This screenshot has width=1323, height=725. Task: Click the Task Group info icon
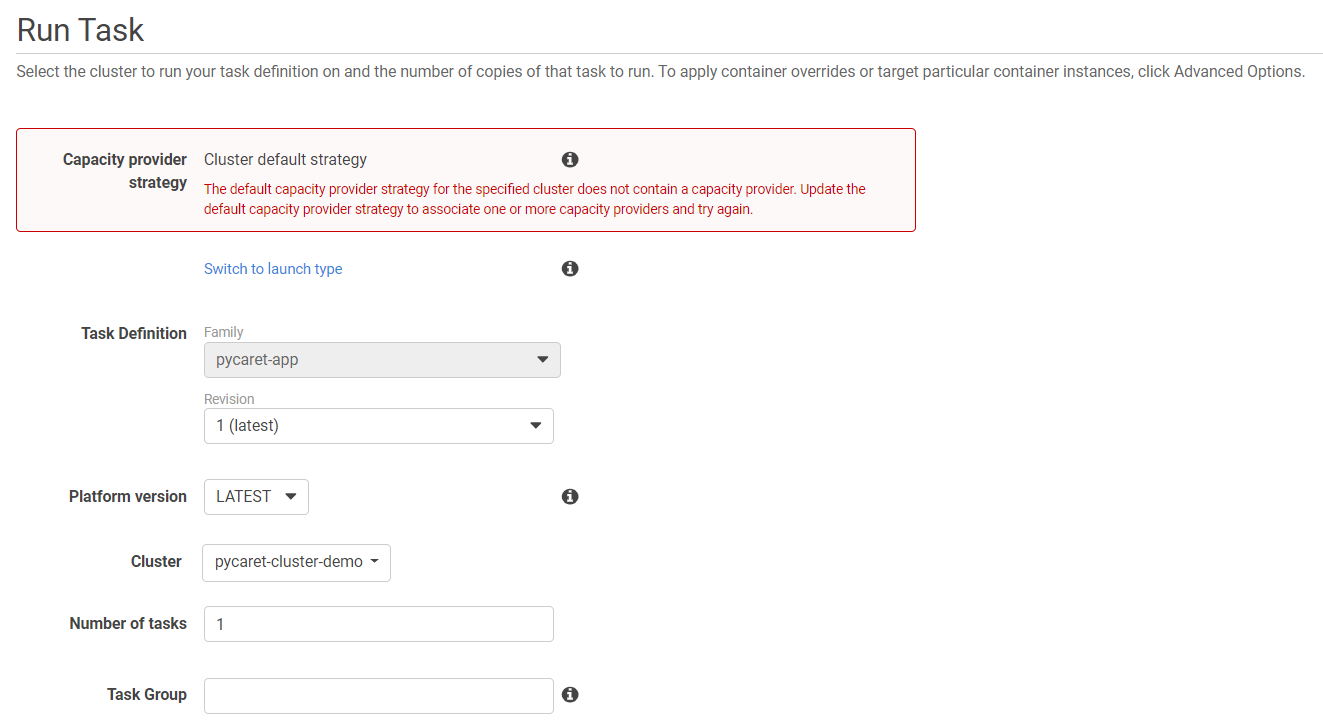pyautogui.click(x=570, y=695)
